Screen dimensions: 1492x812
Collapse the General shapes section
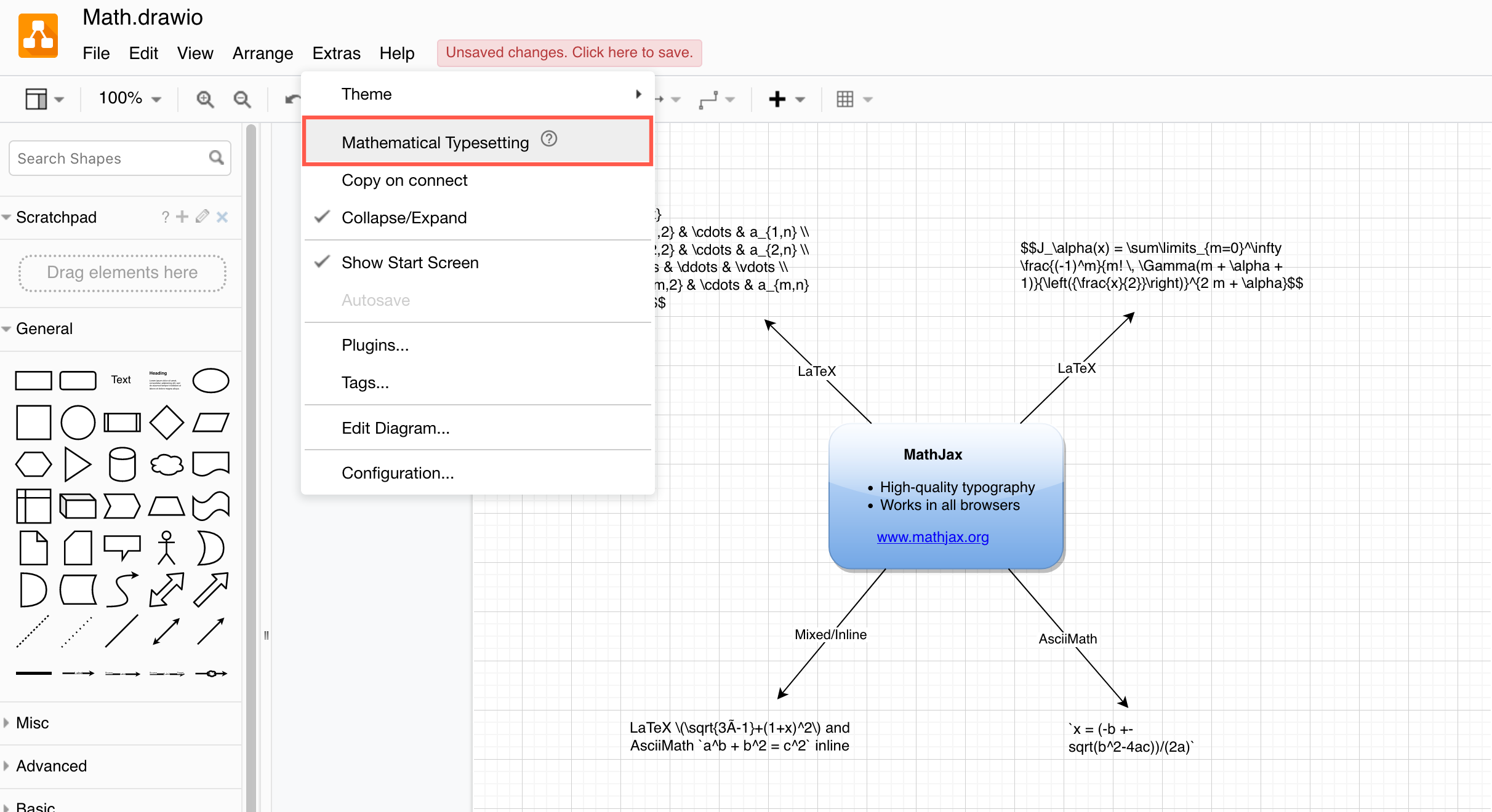click(x=45, y=328)
